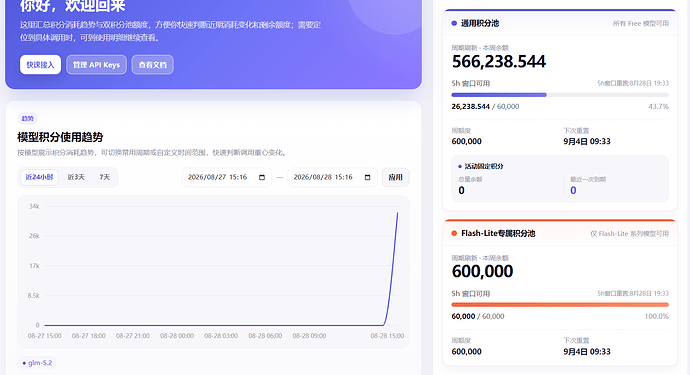This screenshot has height=375, width=690.
Task: Click the 34k y-axis label
Action: [34, 206]
